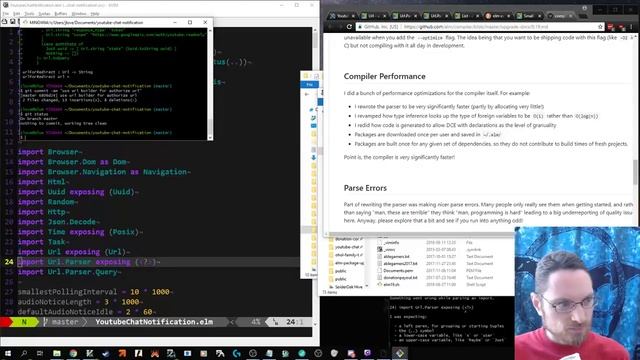Bookmark this page with star icon
640x360 pixels.
tap(600, 27)
